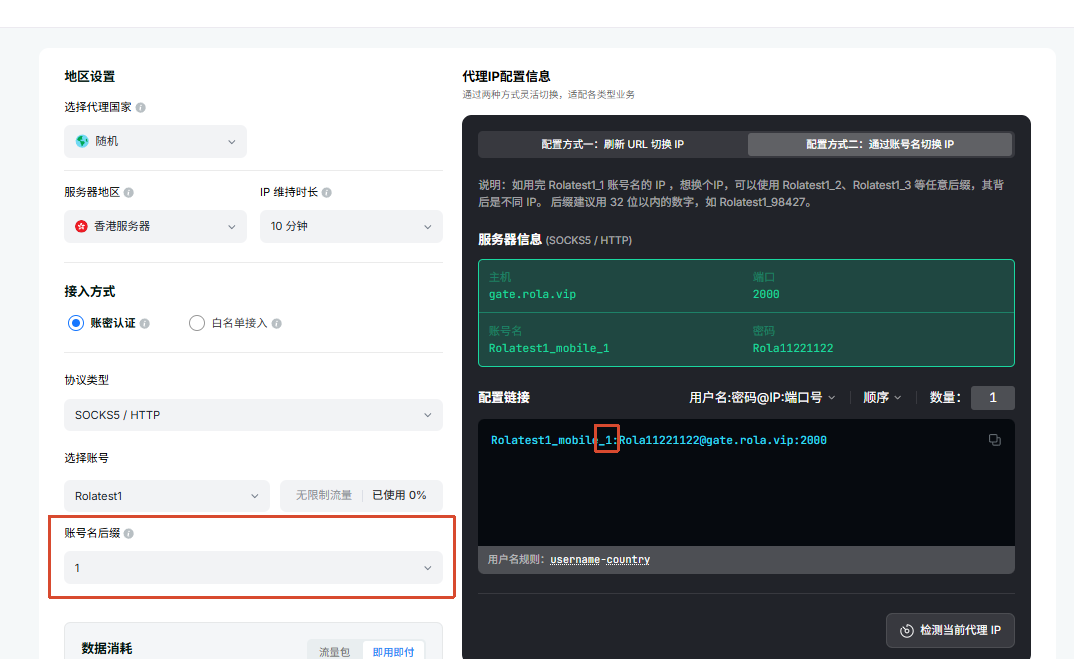Open the 账号名后缀 dropdown showing 1
The image size is (1074, 659).
point(253,568)
